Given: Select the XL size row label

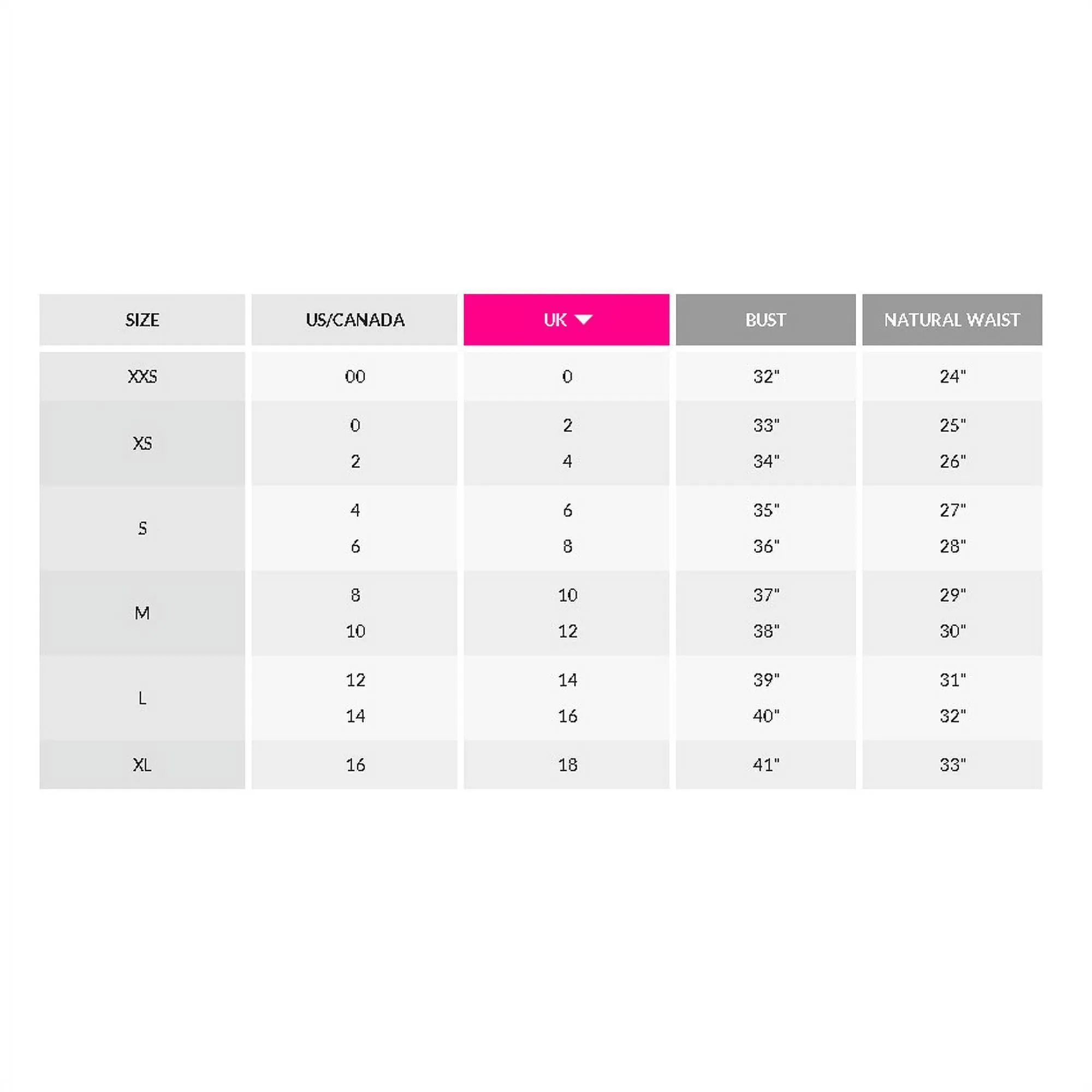Looking at the screenshot, I should 142,765.
